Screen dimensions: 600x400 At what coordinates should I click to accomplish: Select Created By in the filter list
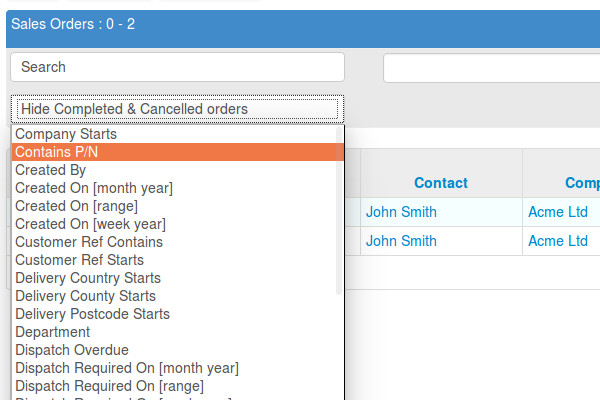click(x=51, y=170)
